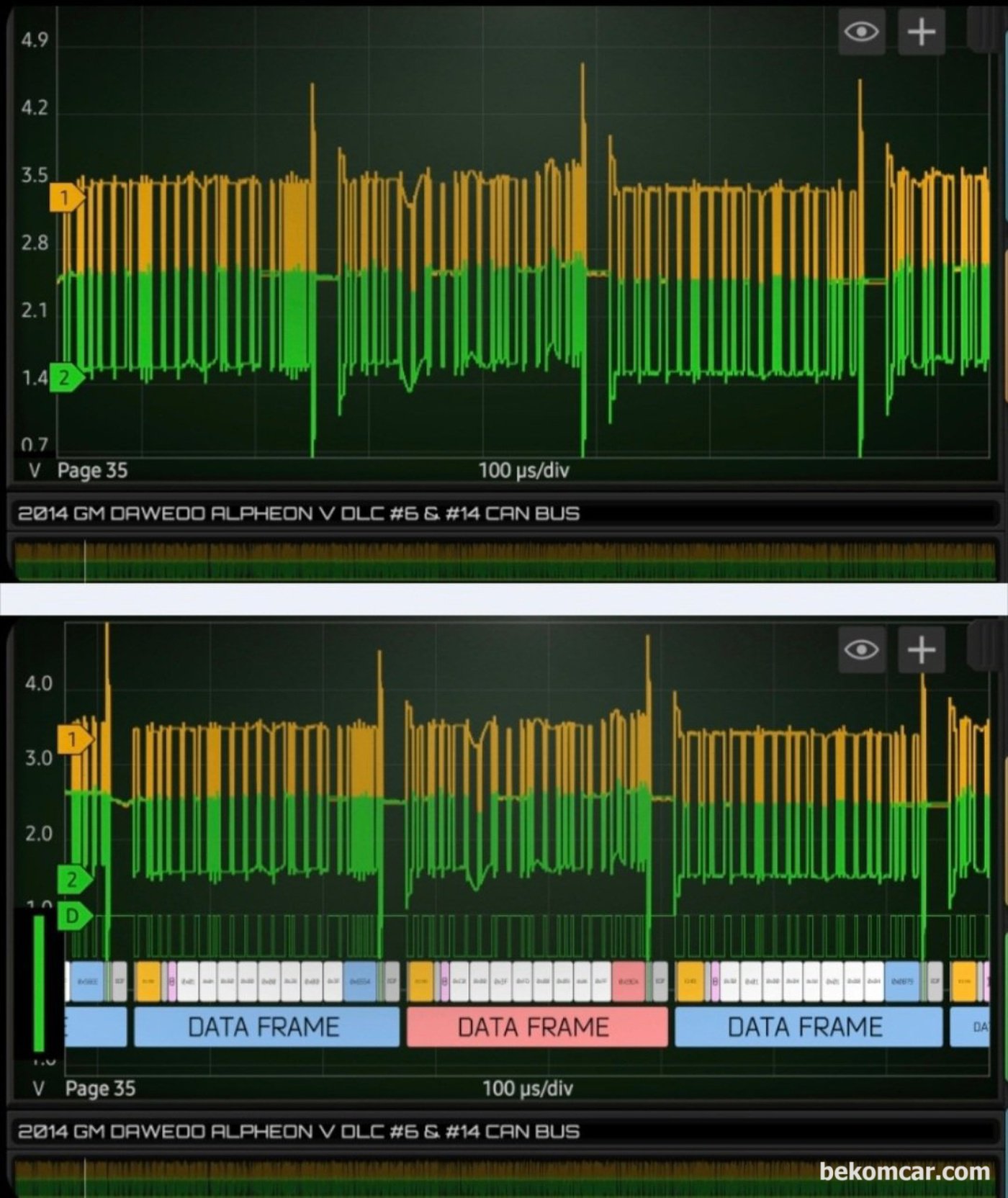Image resolution: width=1008 pixels, height=1198 pixels.
Task: Select channel 1 orange marker in top scope
Action: [x=66, y=197]
